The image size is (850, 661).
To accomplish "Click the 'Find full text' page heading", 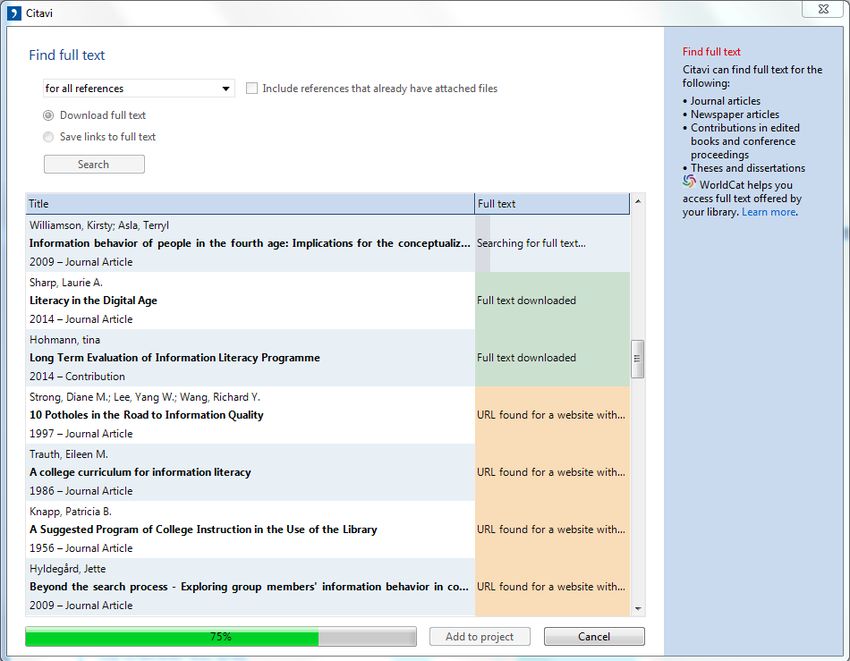I will [67, 55].
